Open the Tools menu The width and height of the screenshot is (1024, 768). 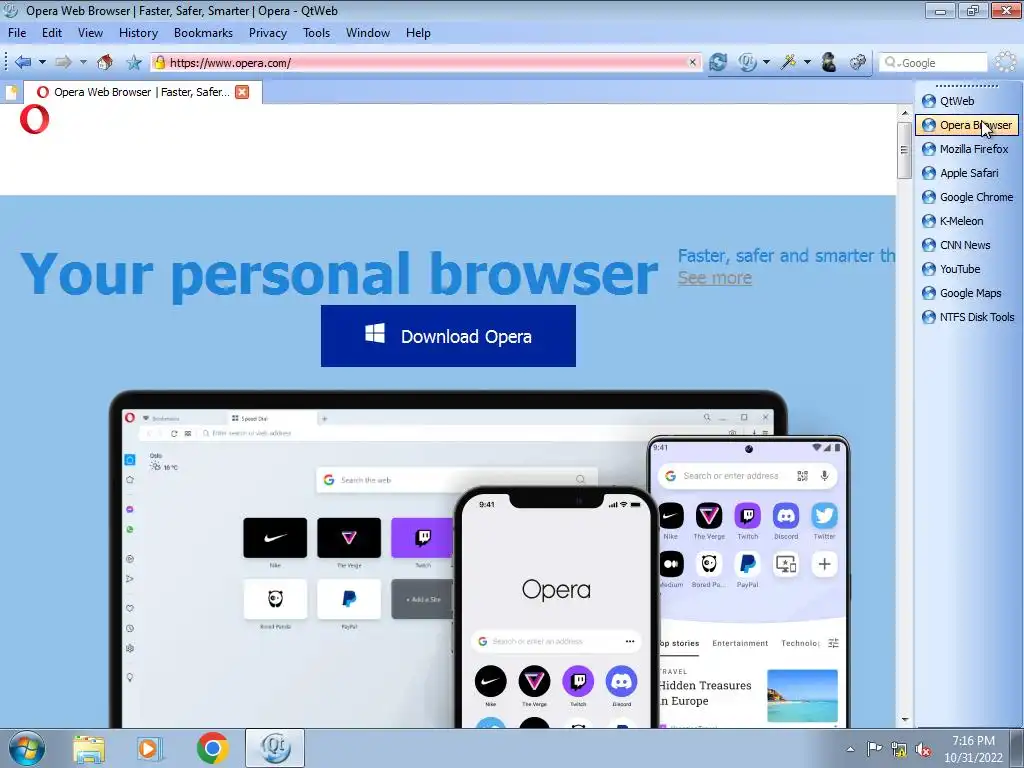pos(316,33)
